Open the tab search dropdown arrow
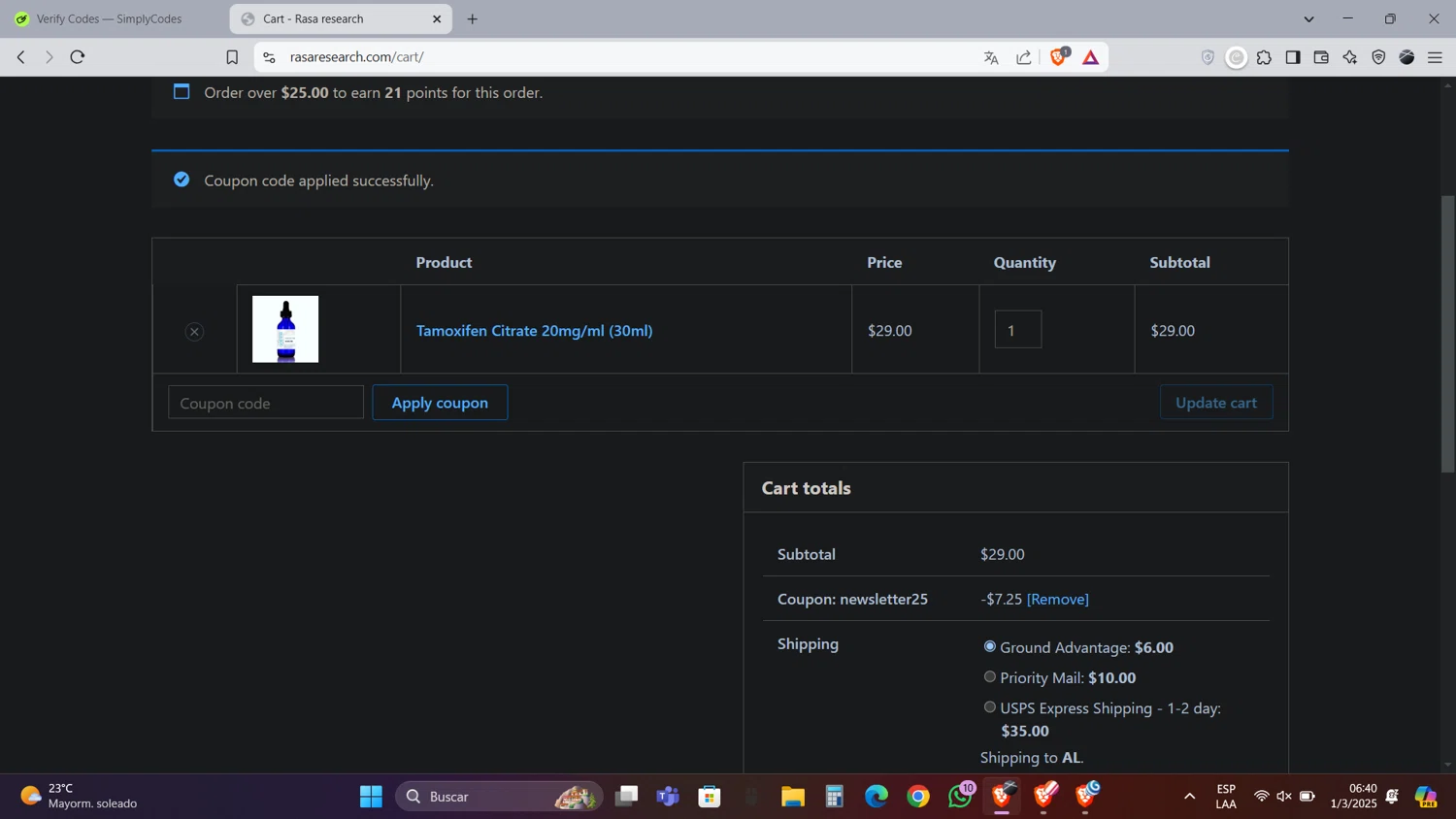 [x=1308, y=19]
